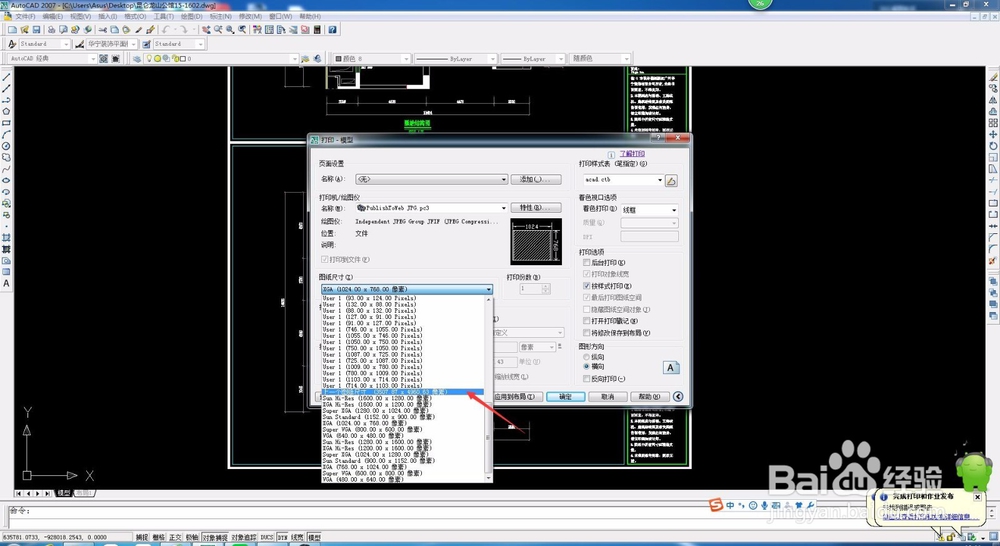Open the 文件(F) menu
The image size is (1000, 546).
coord(25,16)
